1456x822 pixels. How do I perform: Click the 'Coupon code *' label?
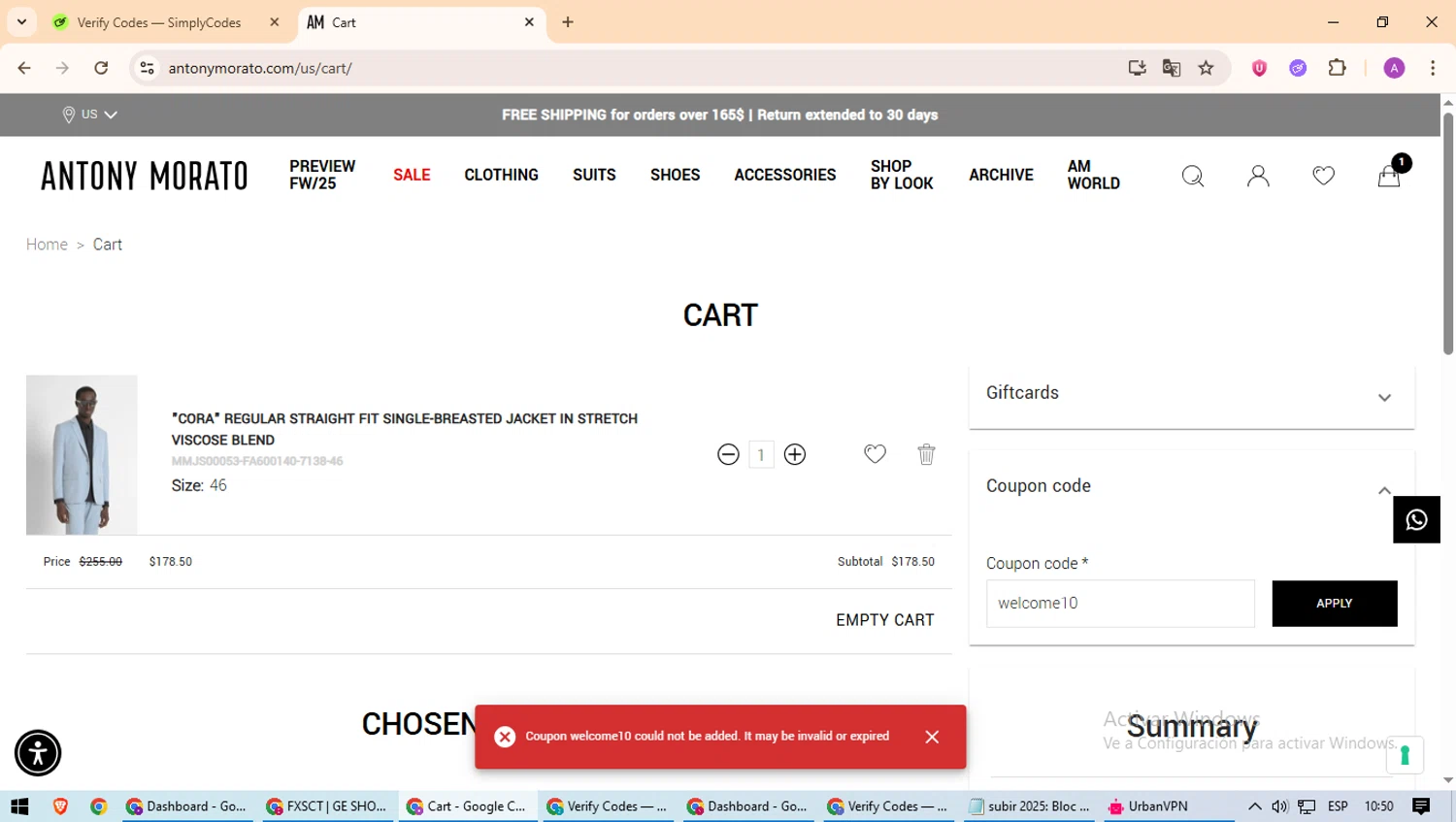1037,564
